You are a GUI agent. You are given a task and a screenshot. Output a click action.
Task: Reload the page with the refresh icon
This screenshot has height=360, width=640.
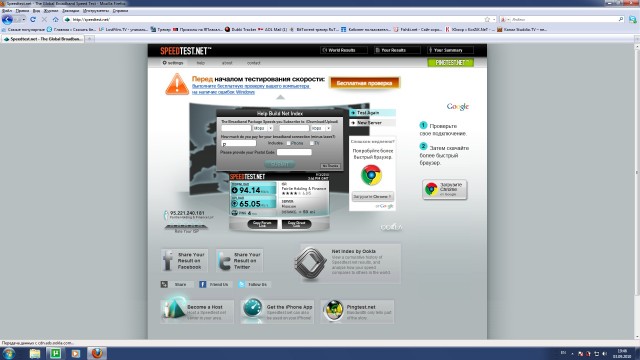[33, 19]
